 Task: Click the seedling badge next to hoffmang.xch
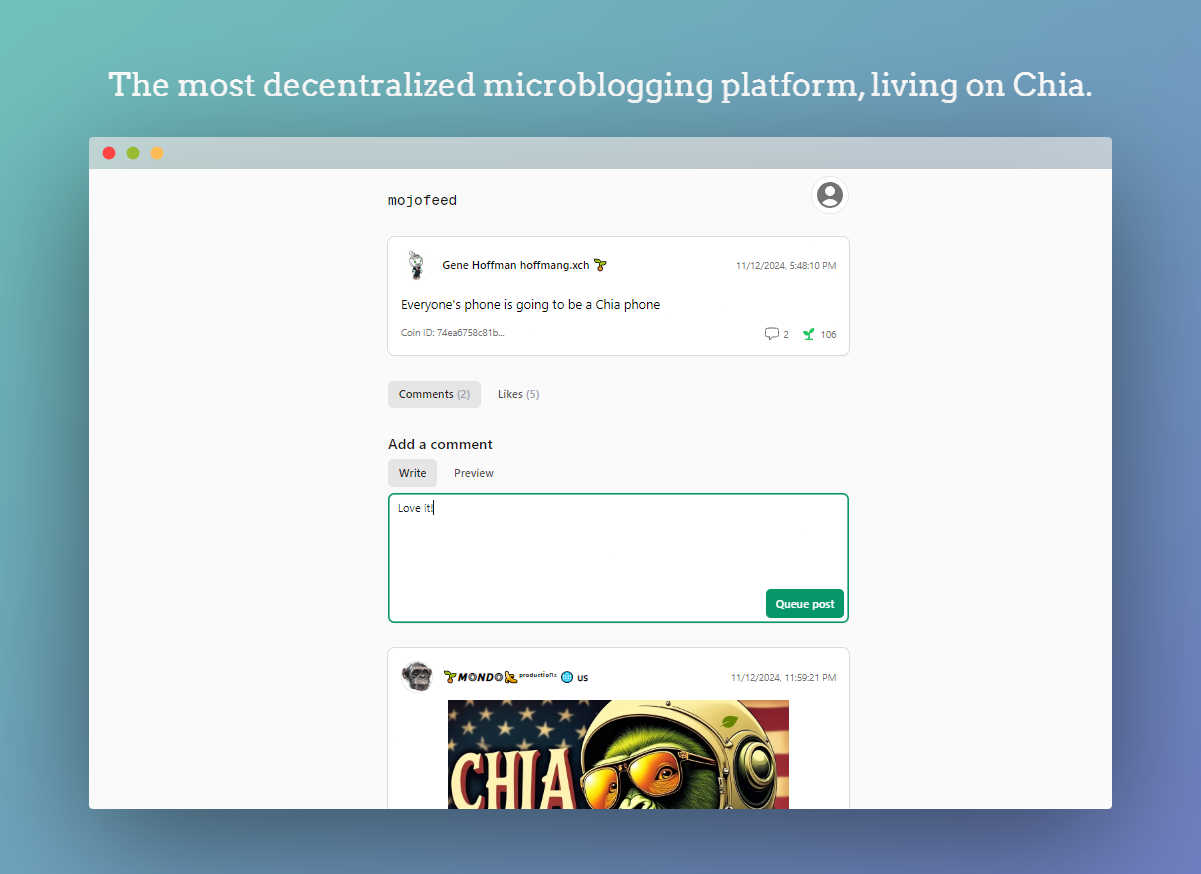[600, 265]
